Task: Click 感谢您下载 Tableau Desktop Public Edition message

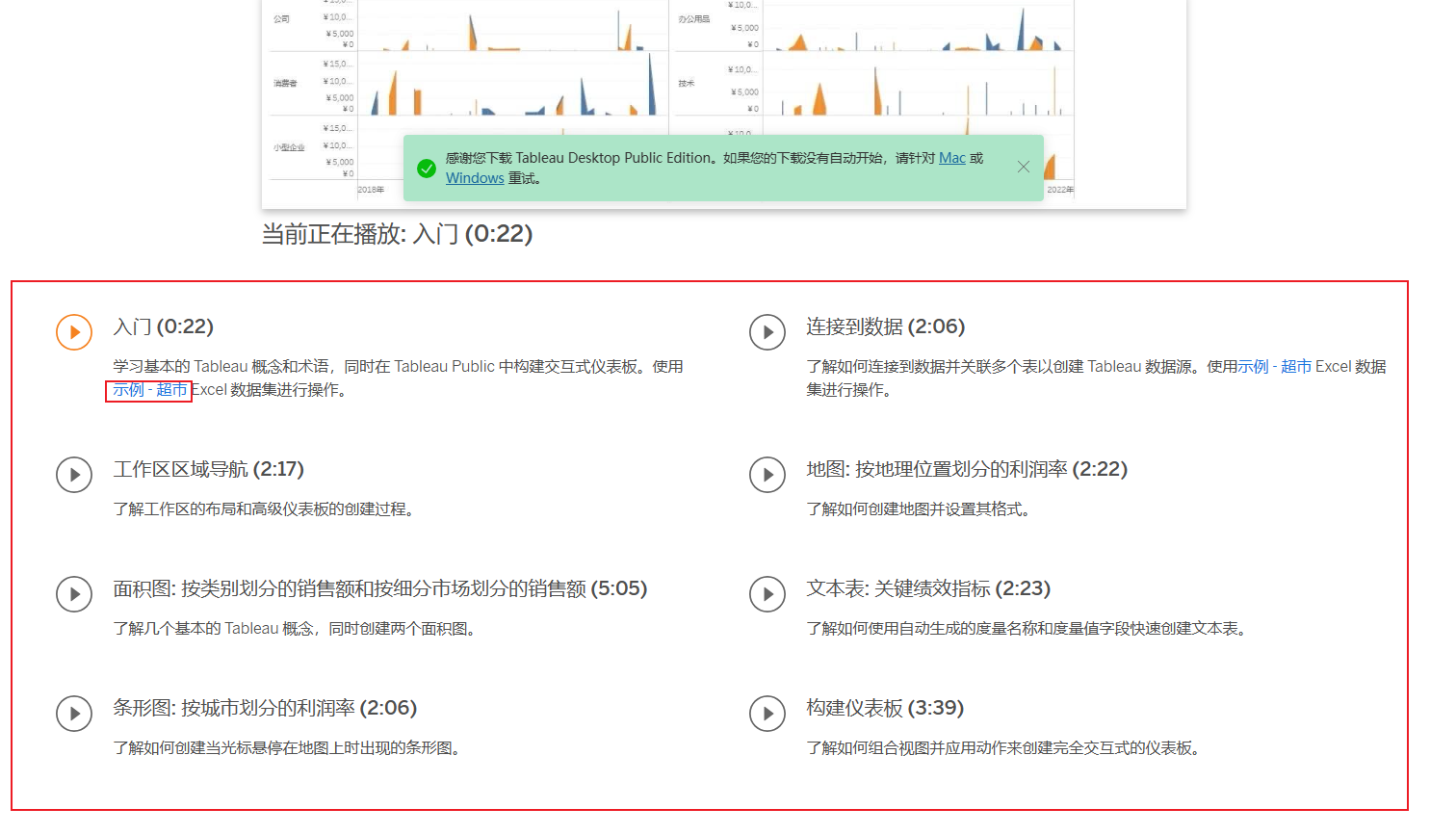Action: click(x=715, y=168)
